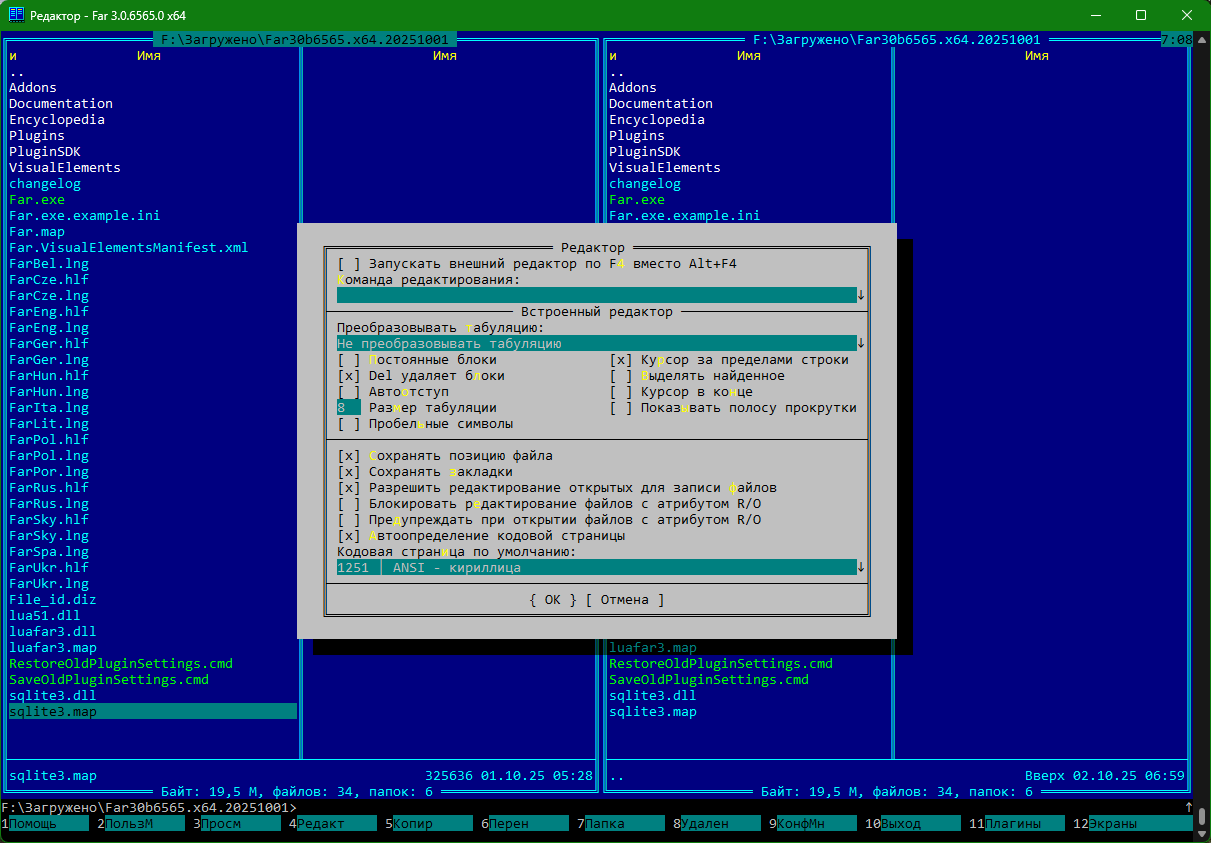Expand the 'Не преобразовывать табуляцию' dropdown
Image resolution: width=1211 pixels, height=843 pixels.
(861, 343)
